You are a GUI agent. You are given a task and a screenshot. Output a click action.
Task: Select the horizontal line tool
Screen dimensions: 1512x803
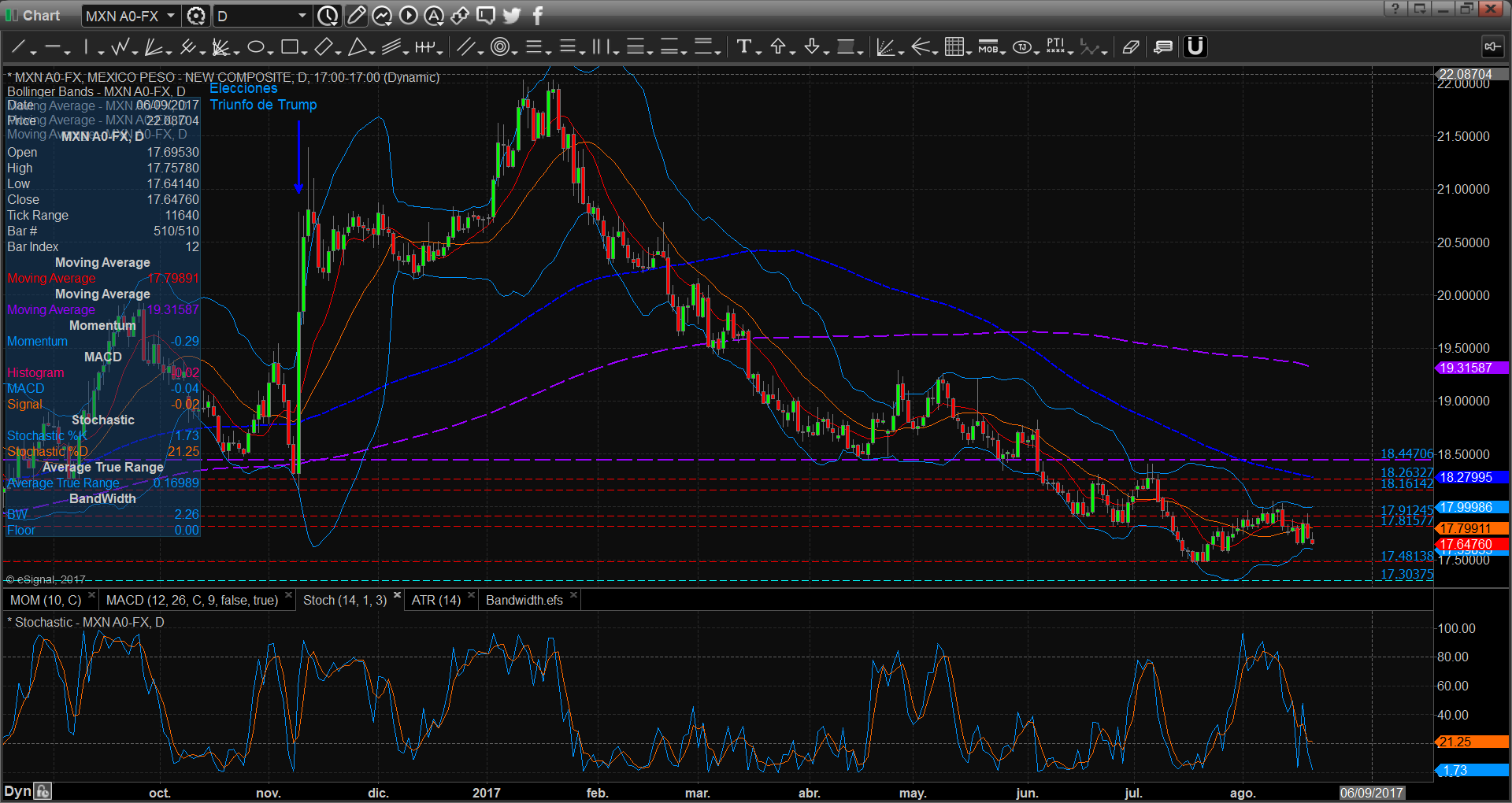coord(52,47)
